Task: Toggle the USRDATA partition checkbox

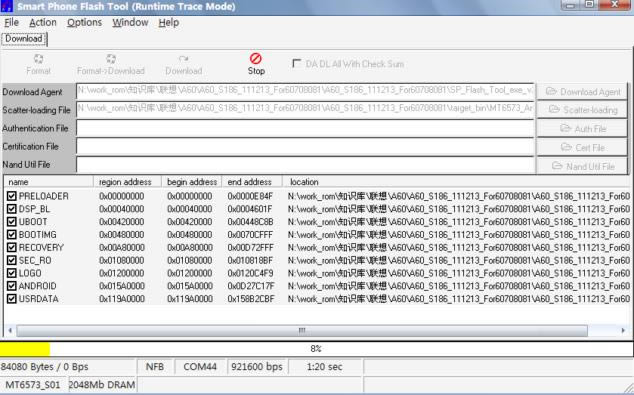Action: tap(11, 299)
